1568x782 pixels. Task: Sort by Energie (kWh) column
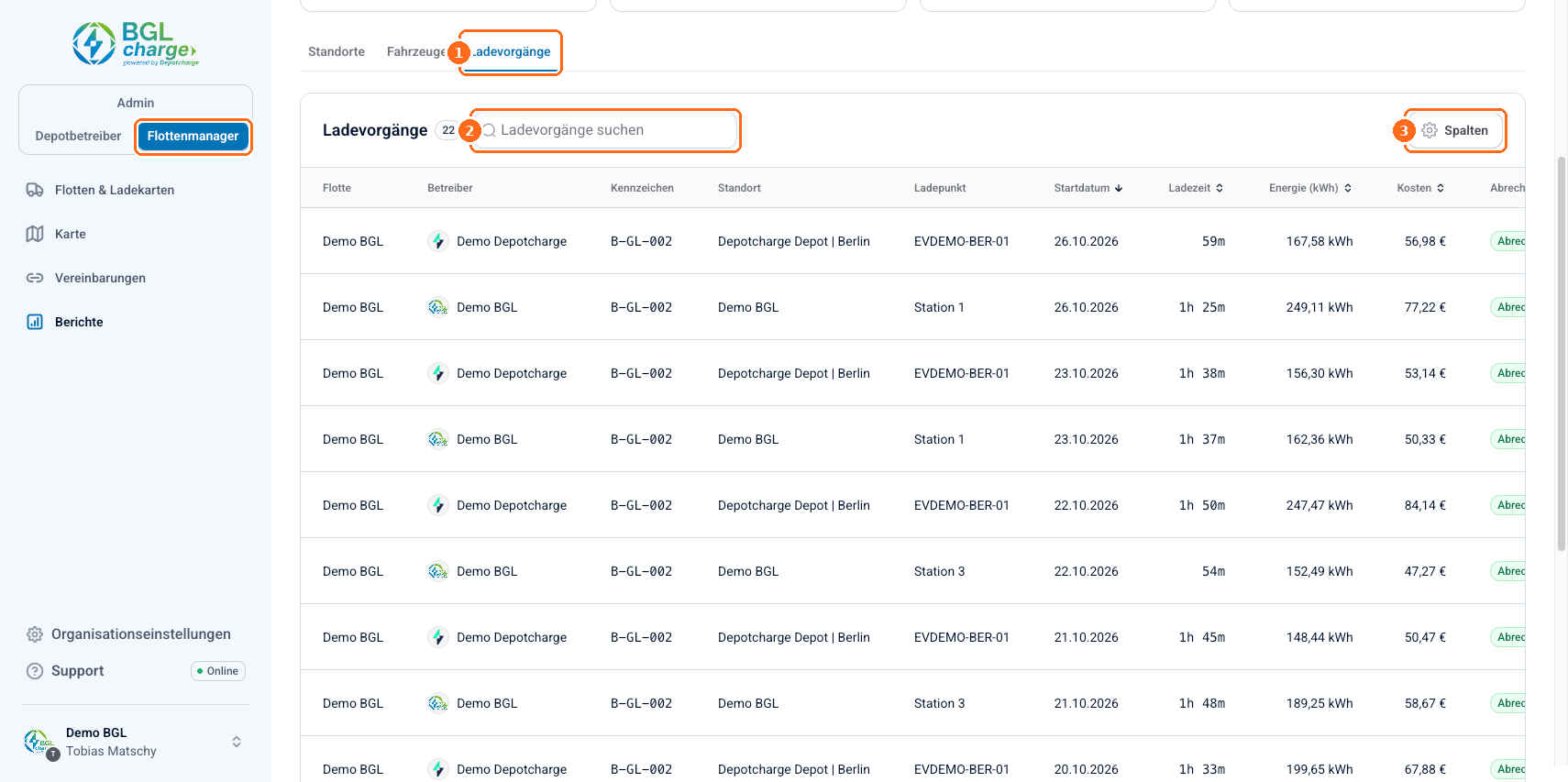tap(1310, 188)
